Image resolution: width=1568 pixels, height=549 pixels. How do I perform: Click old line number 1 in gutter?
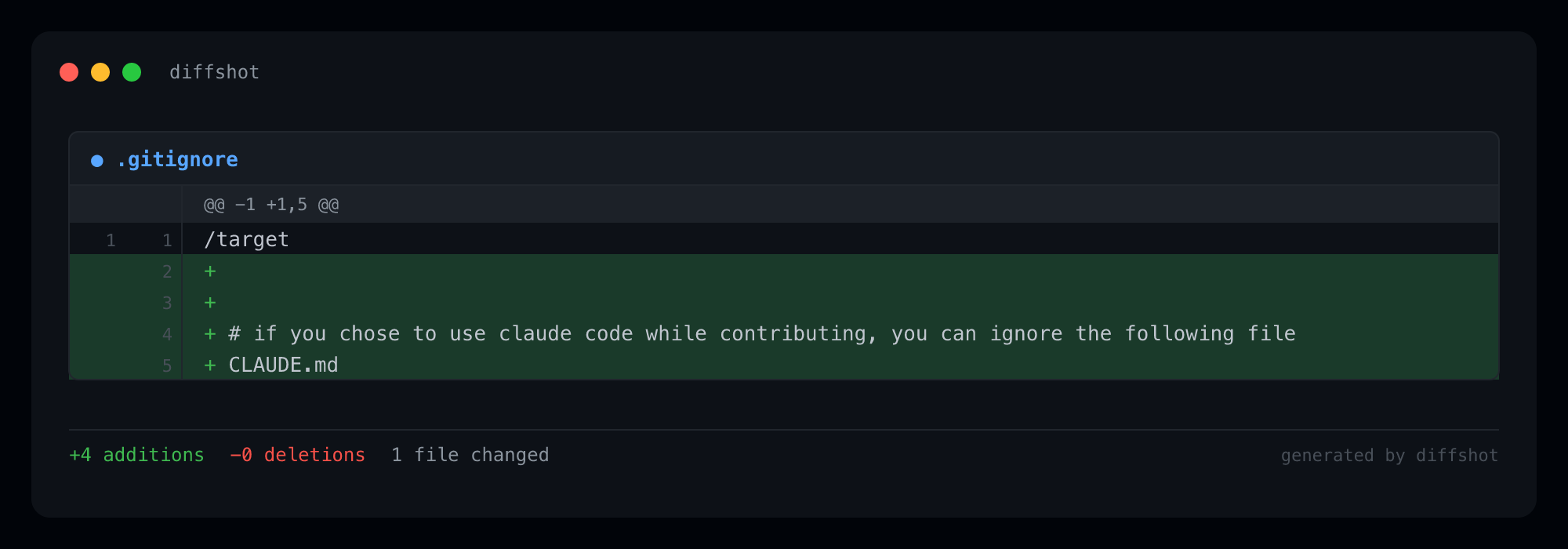111,240
